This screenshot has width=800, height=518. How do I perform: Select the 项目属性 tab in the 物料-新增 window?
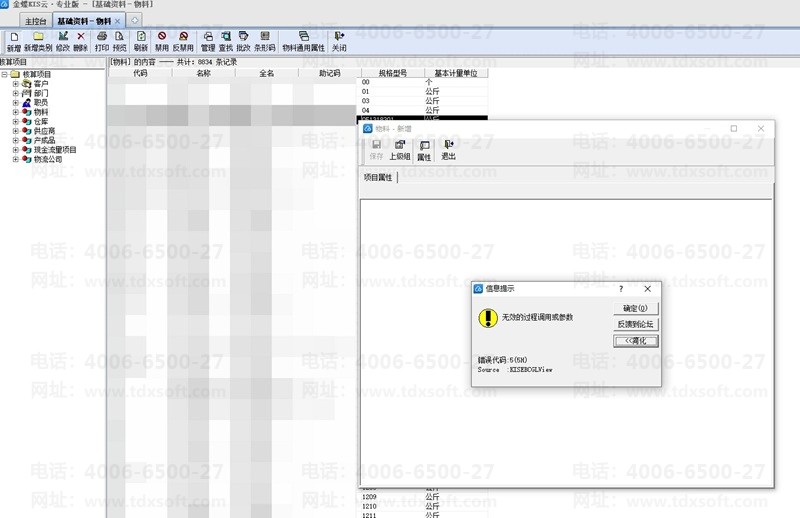378,178
